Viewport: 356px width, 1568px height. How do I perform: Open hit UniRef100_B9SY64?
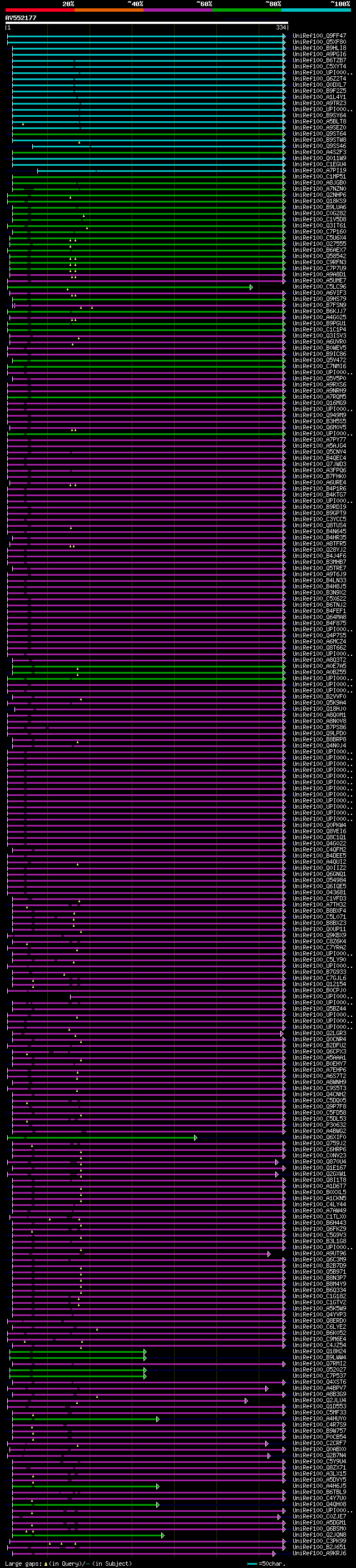click(x=319, y=115)
